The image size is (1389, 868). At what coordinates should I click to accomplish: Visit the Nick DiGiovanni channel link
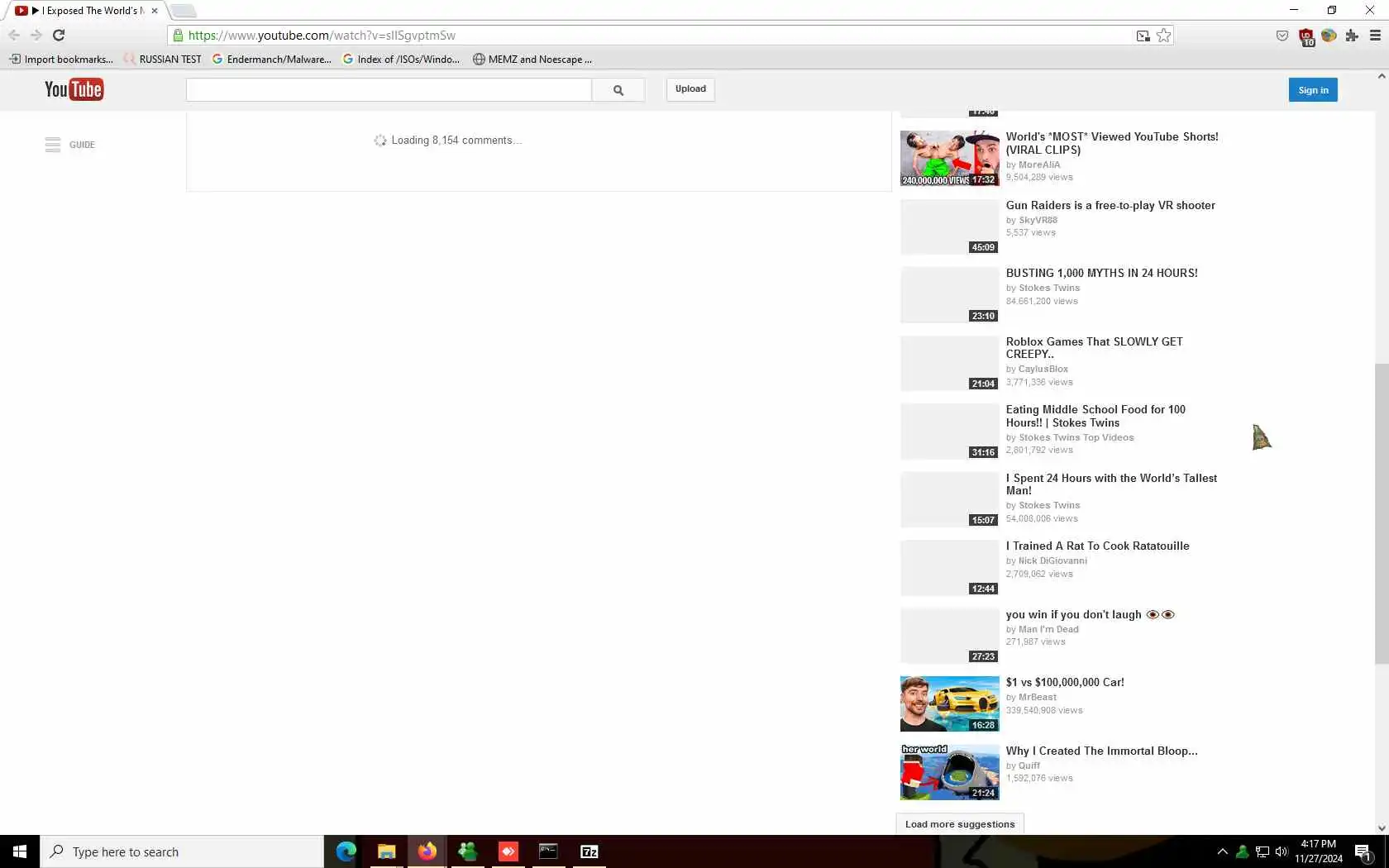pos(1052,561)
